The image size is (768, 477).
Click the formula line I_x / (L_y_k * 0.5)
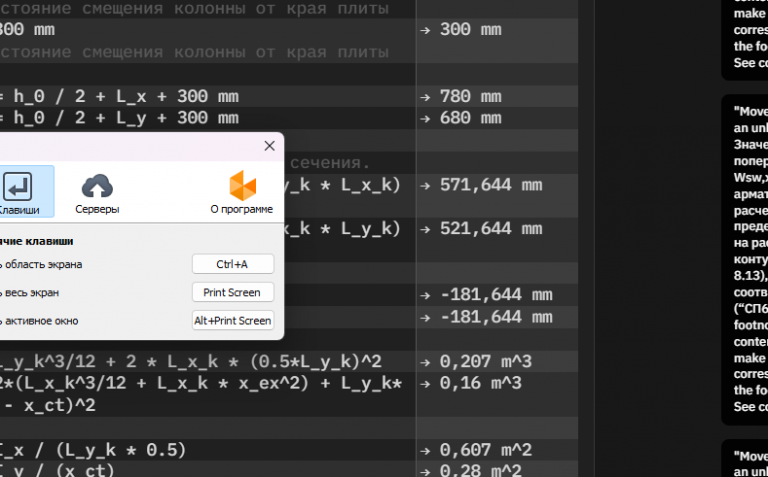point(93,450)
